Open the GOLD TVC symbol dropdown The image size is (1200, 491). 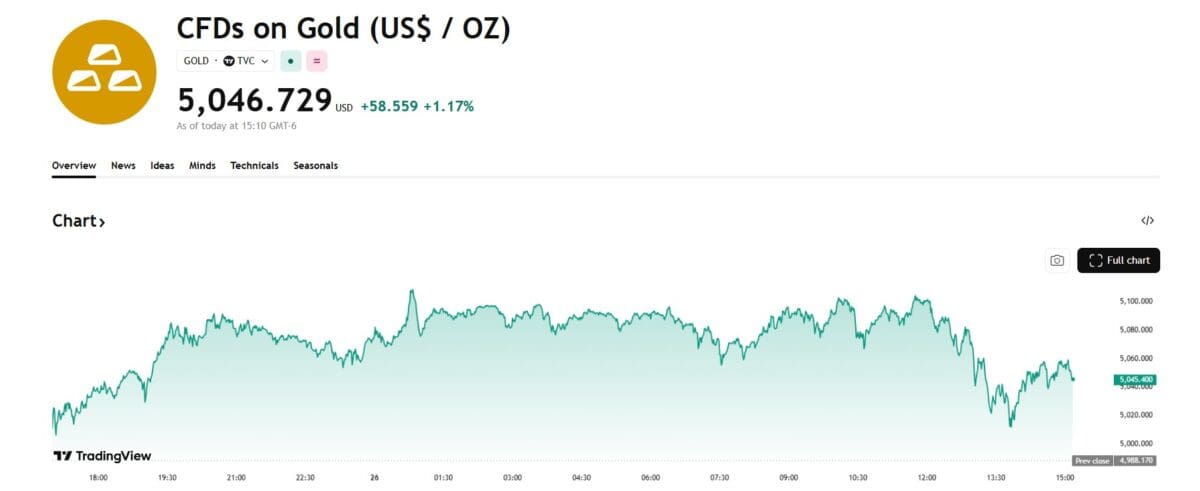tap(226, 61)
